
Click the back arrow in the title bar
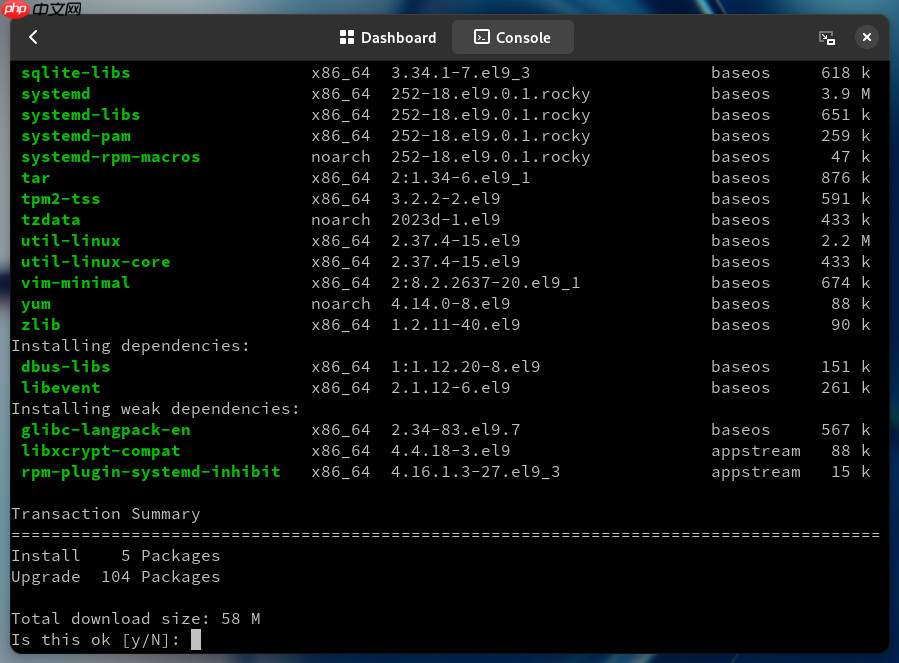point(31,37)
